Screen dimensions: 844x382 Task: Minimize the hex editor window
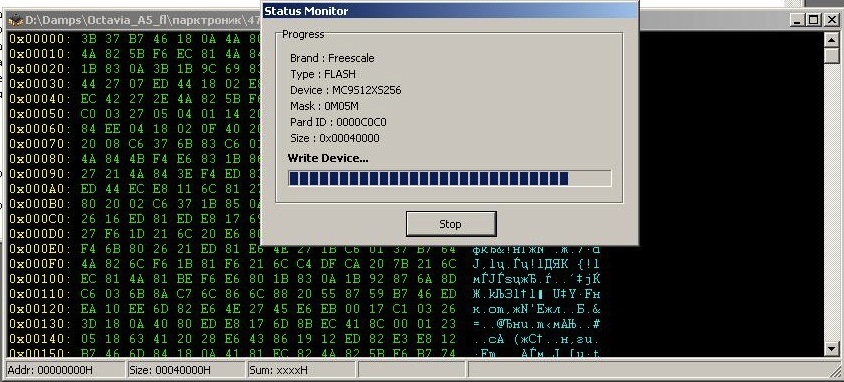798,21
